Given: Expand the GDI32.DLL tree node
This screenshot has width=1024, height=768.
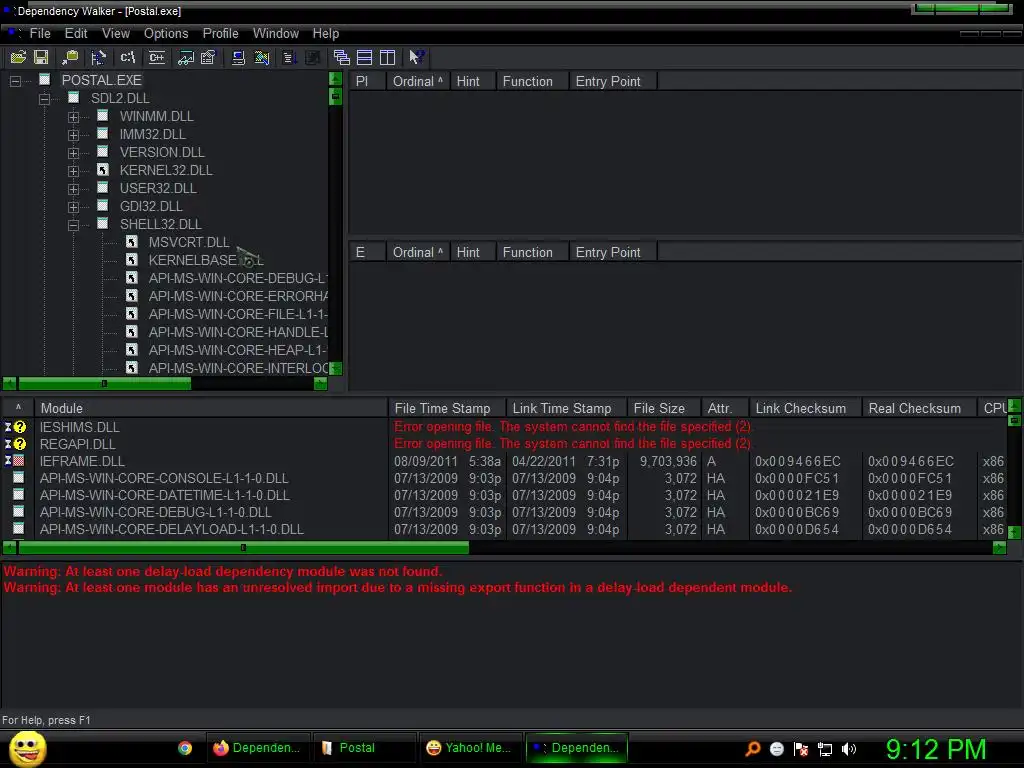Looking at the screenshot, I should [73, 207].
